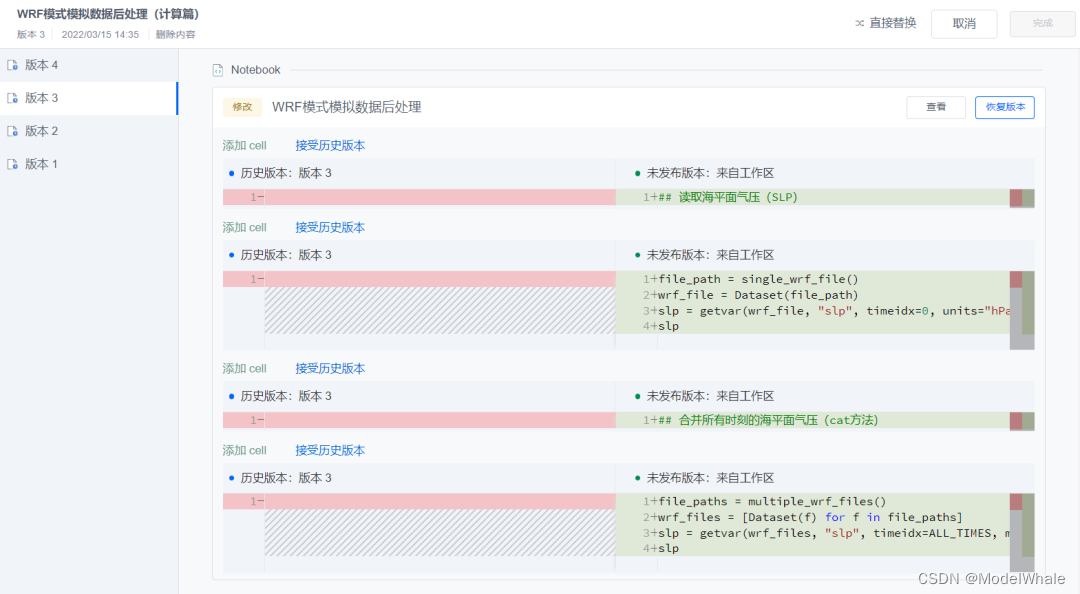Click the 恢复版本 button
This screenshot has width=1080, height=594.
pyautogui.click(x=1004, y=107)
